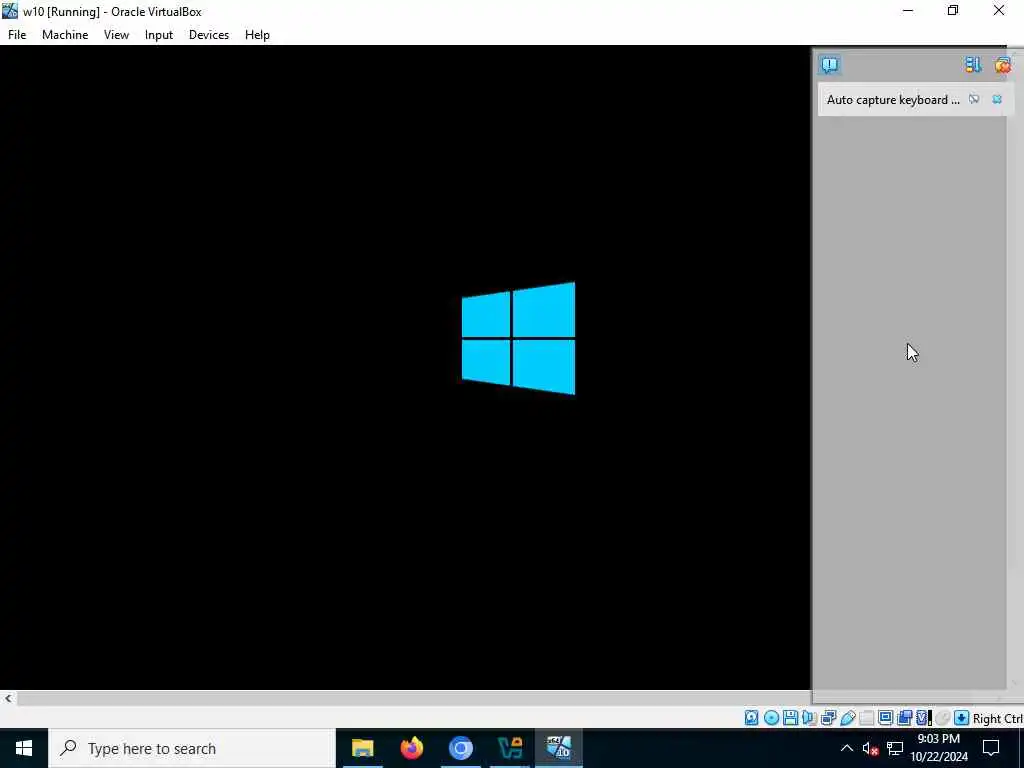Open the View menu

click(116, 35)
